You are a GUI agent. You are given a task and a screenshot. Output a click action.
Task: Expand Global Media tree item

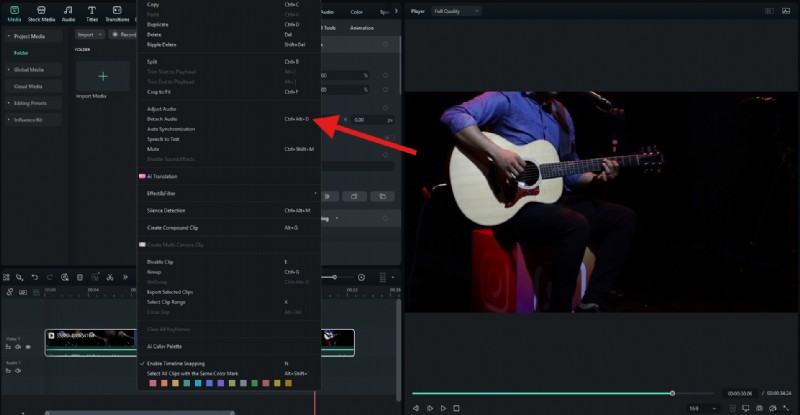coord(9,69)
